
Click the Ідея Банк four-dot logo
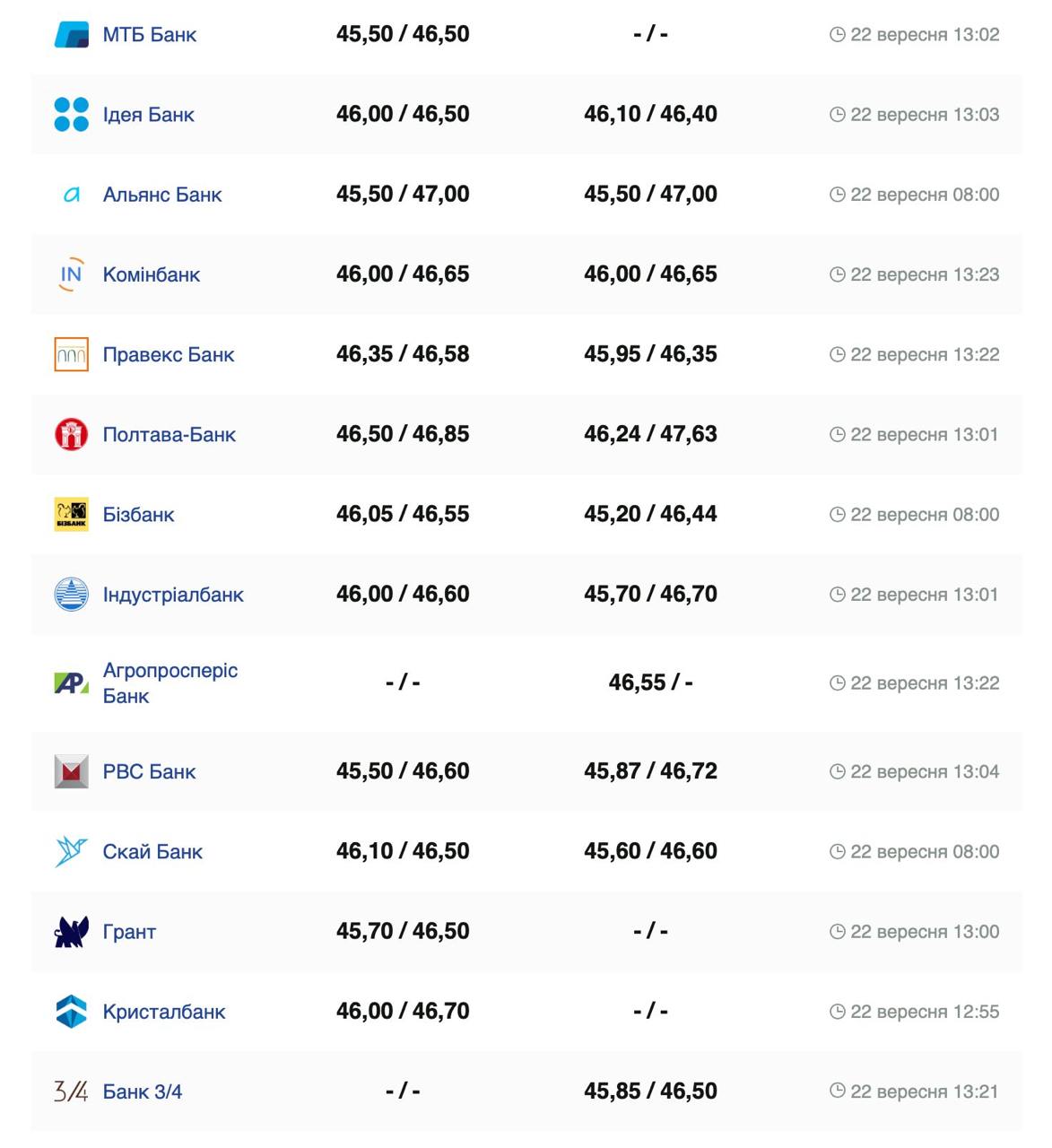tap(72, 115)
